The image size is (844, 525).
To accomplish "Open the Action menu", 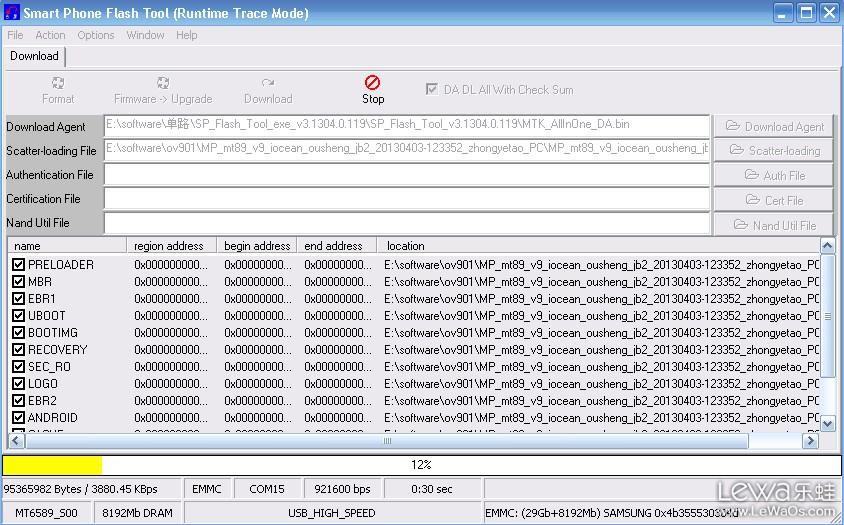I will coord(50,35).
